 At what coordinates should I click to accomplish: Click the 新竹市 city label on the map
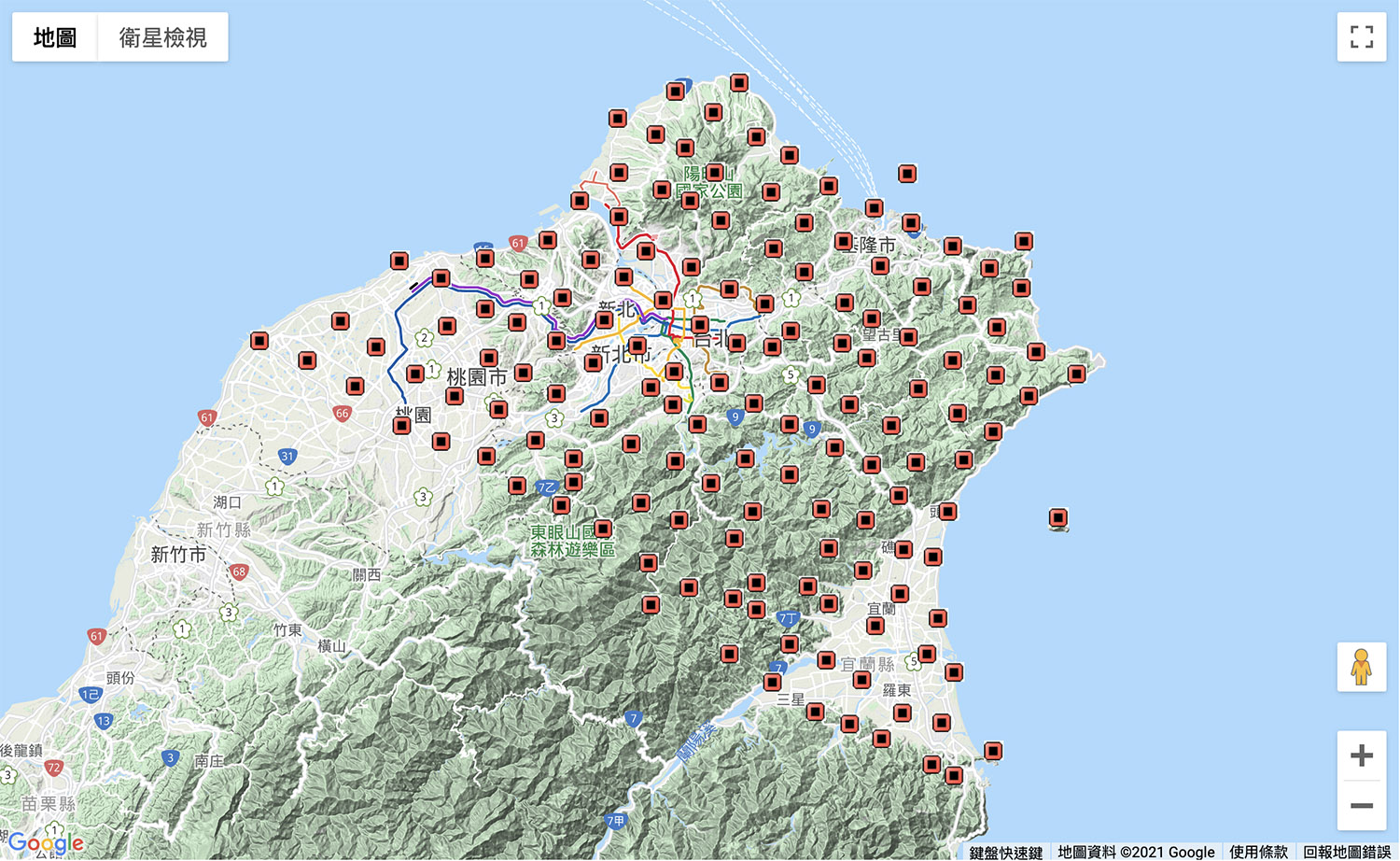click(x=178, y=555)
